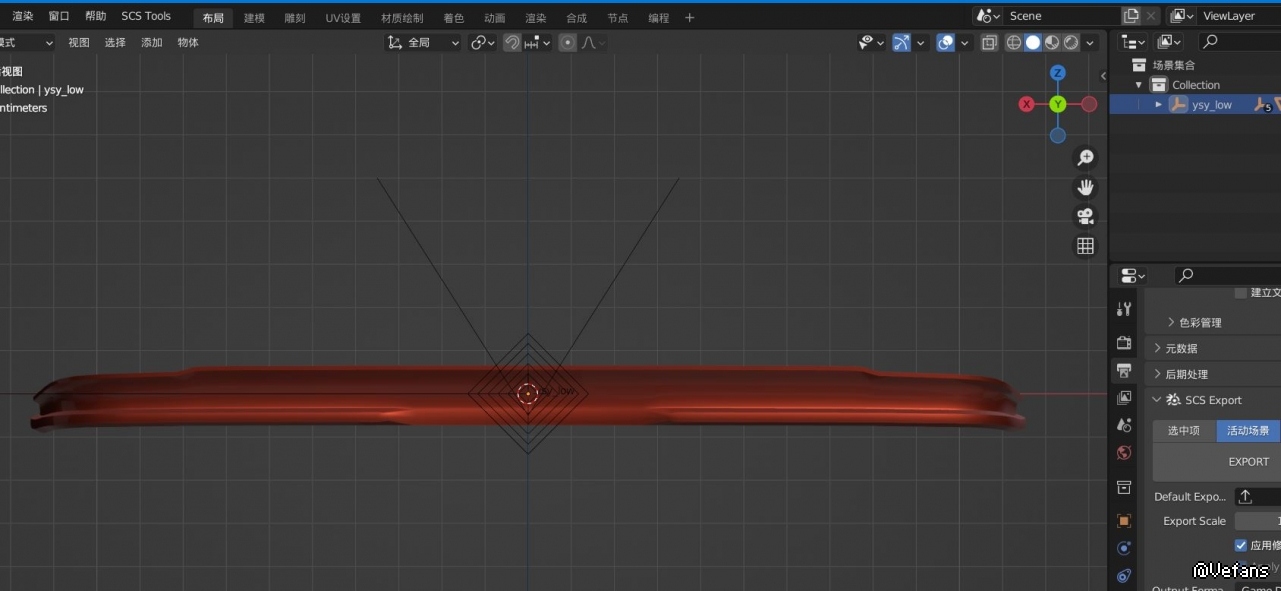Expand the ysy_low object in outliner
The width and height of the screenshot is (1281, 591).
[1159, 105]
